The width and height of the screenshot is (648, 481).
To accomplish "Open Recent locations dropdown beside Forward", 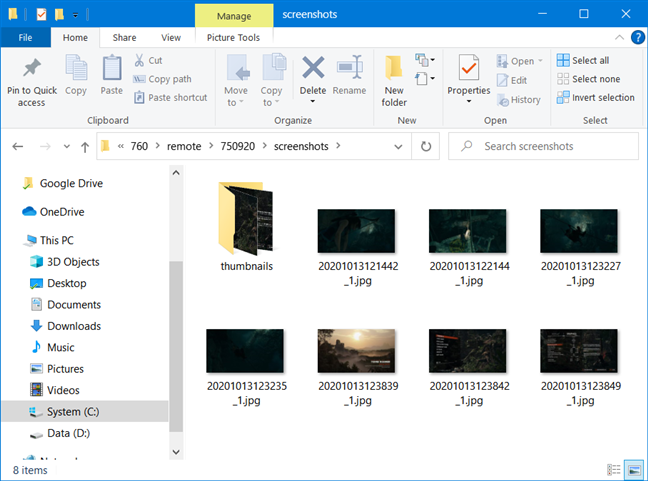I will [x=67, y=146].
